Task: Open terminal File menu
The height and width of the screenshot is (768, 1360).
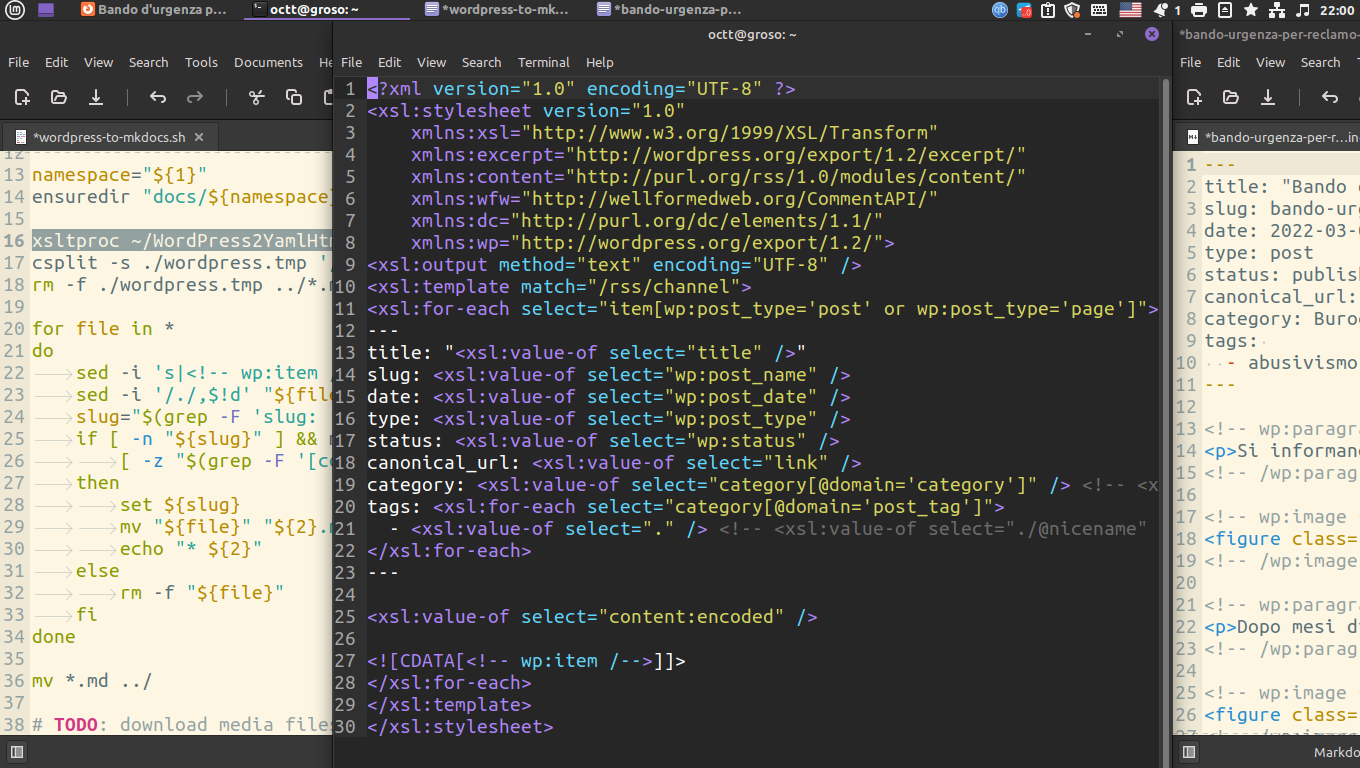Action: pyautogui.click(x=352, y=62)
